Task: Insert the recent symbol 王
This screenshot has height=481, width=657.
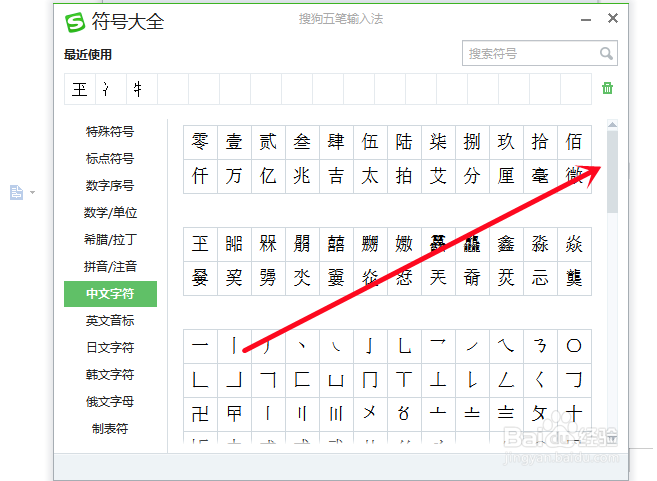Action: (80, 89)
